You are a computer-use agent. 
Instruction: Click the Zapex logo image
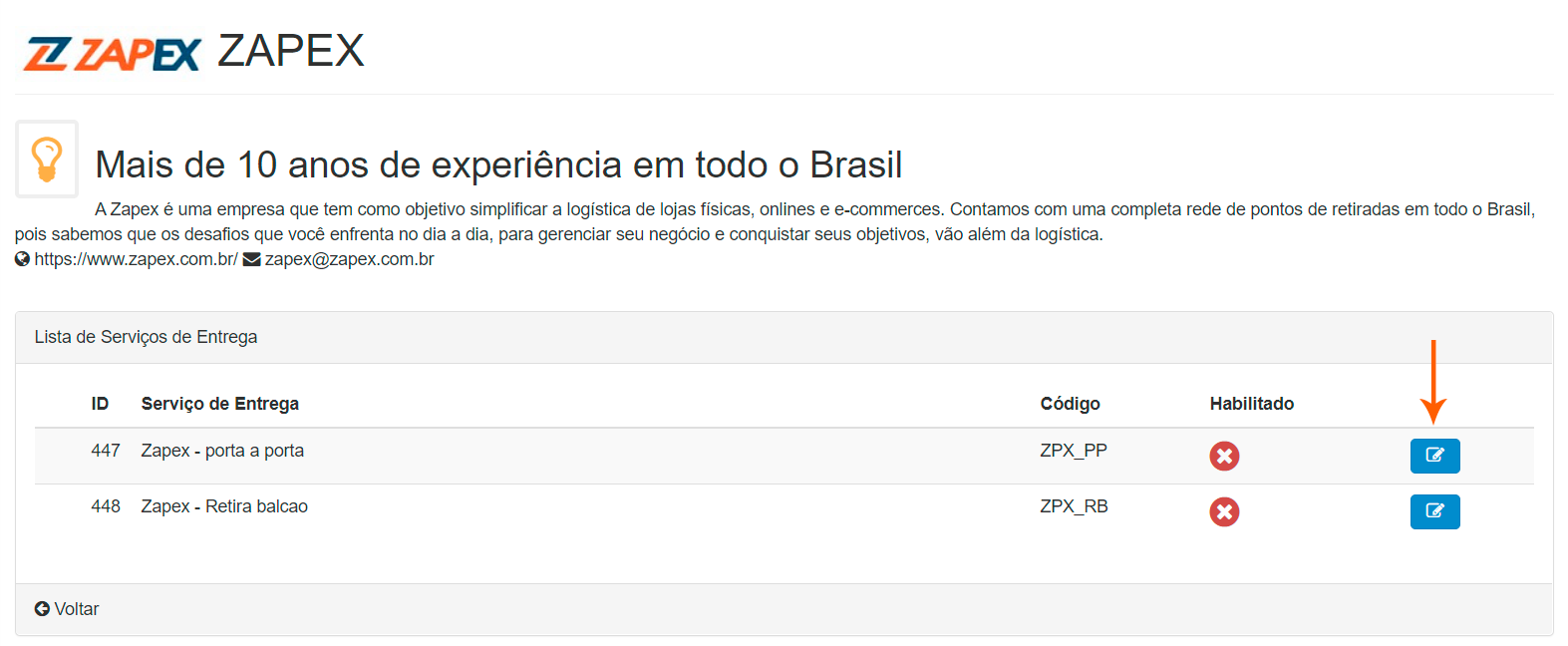(112, 54)
